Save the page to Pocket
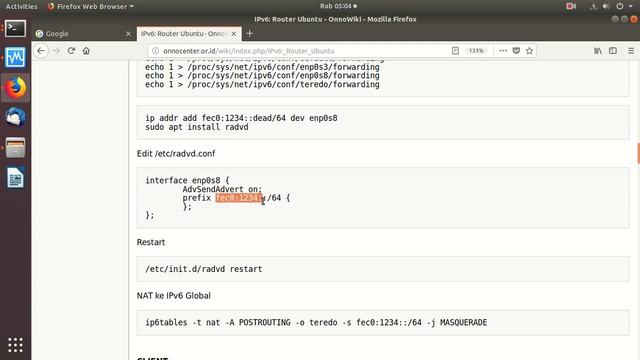Viewport: 640px width, 360px height. [x=516, y=51]
